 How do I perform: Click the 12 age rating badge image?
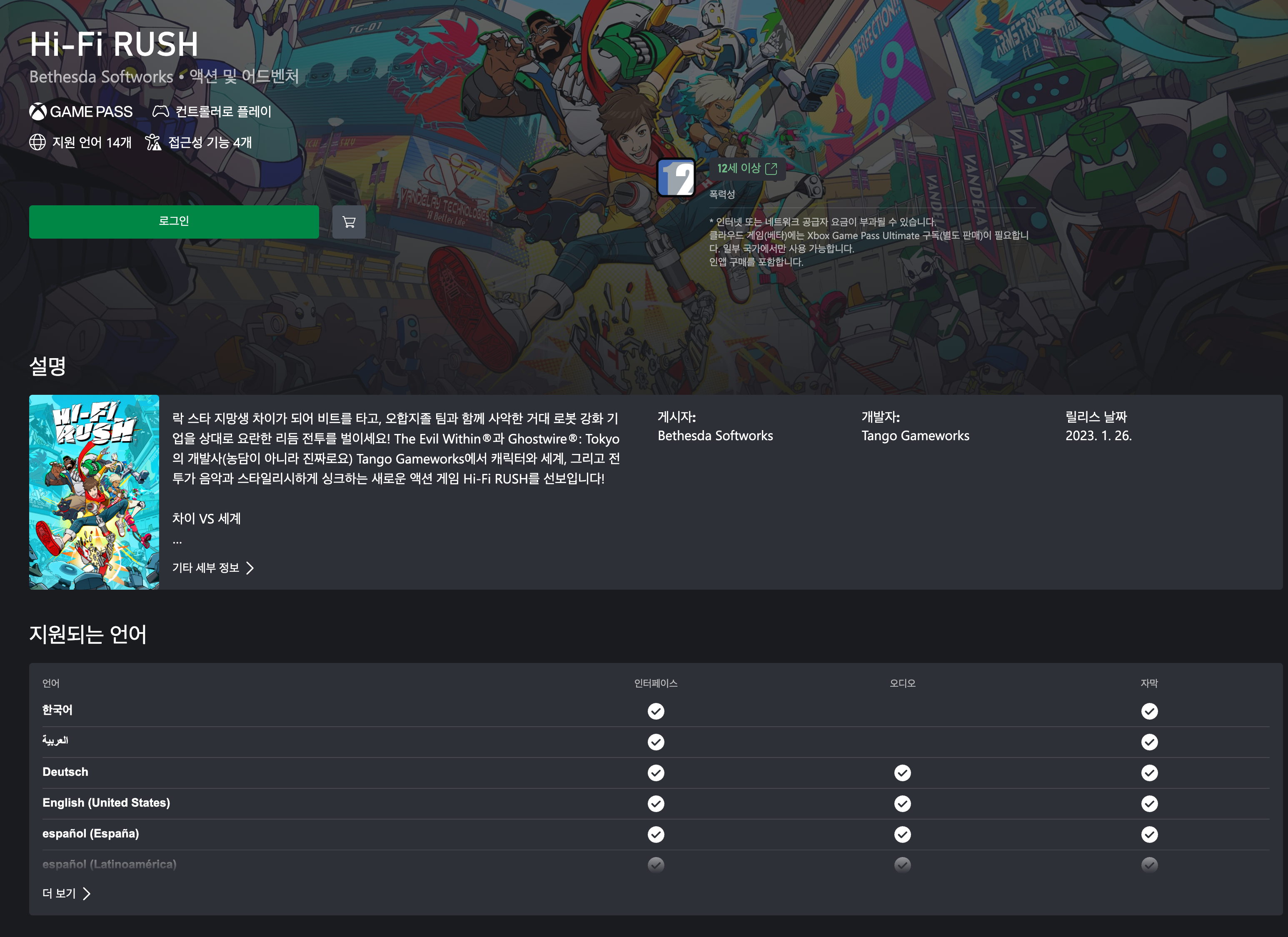[x=676, y=178]
